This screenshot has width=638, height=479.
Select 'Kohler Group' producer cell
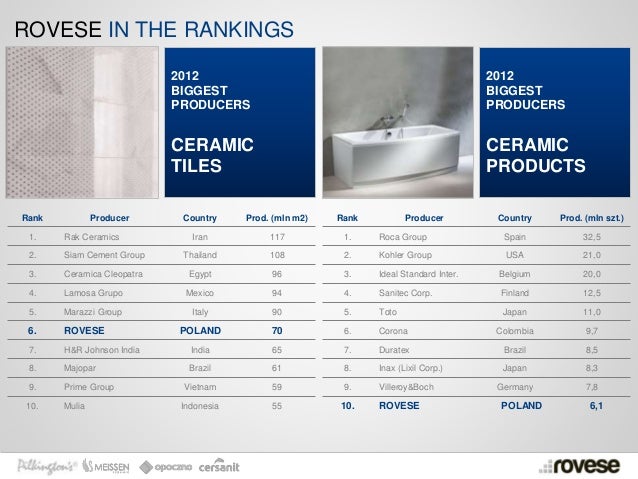pyautogui.click(x=405, y=255)
